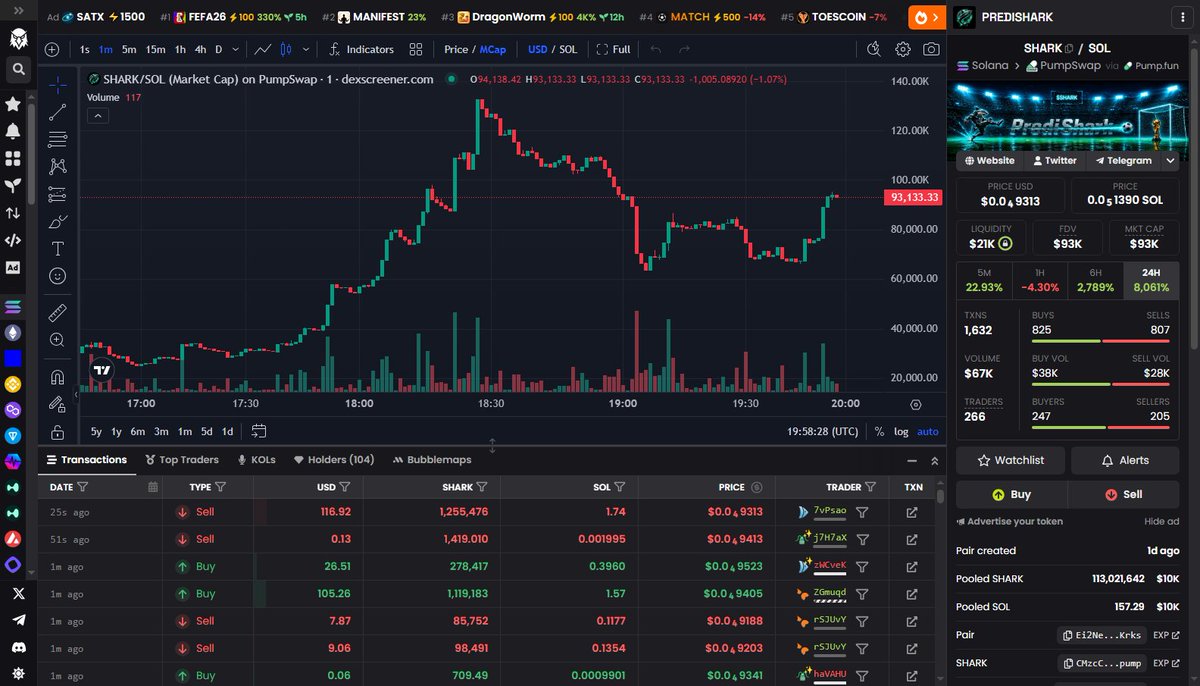Select the 6H stats tab
This screenshot has width=1200, height=686.
point(1096,280)
